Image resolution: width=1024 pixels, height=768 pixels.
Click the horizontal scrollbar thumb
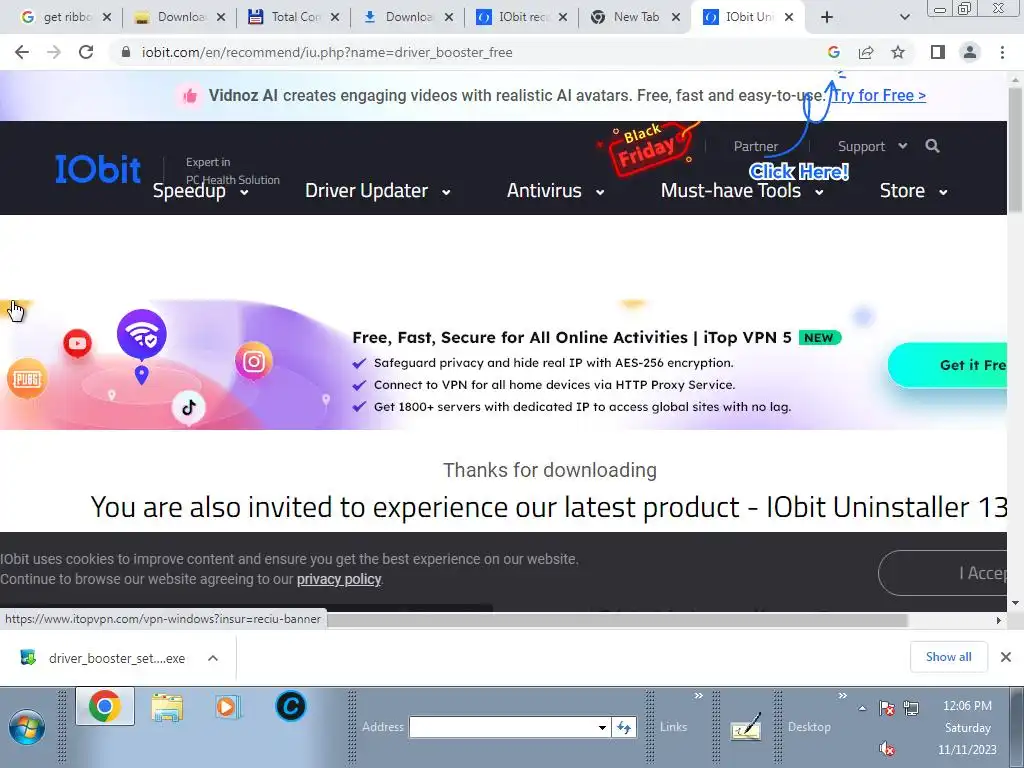pyautogui.click(x=617, y=620)
